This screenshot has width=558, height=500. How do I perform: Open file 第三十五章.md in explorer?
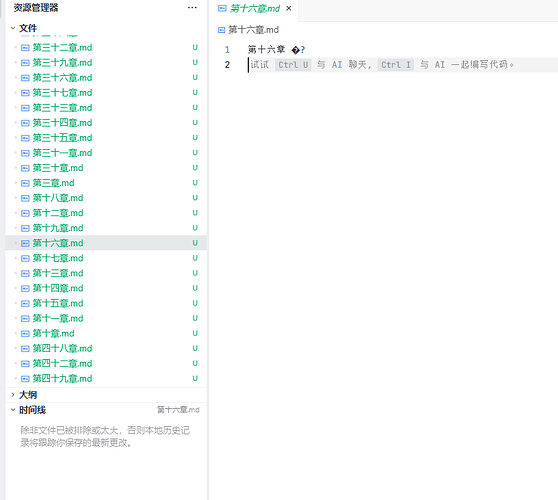pyautogui.click(x=106, y=138)
